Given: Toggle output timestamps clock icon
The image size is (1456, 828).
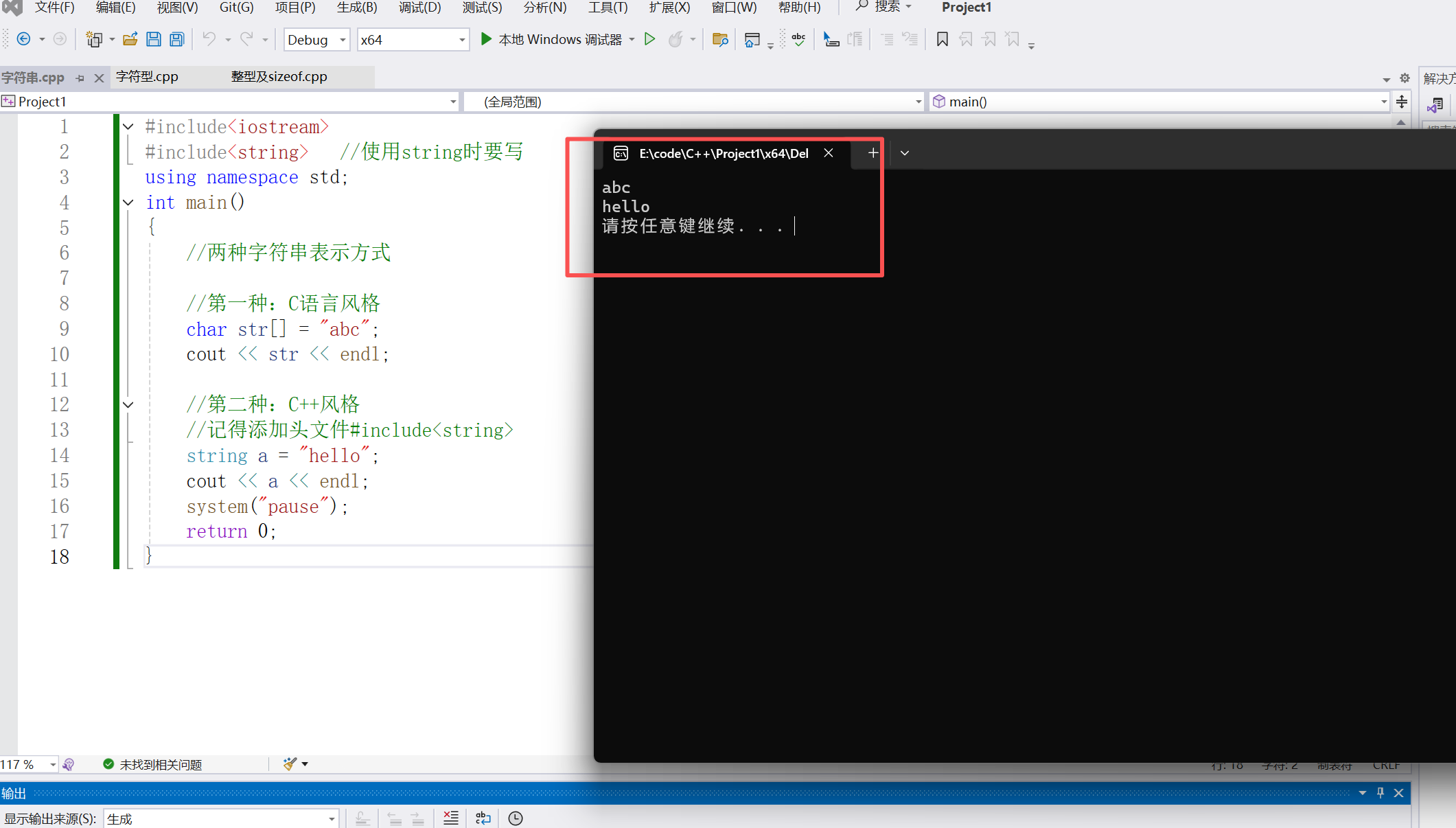Looking at the screenshot, I should click(515, 818).
